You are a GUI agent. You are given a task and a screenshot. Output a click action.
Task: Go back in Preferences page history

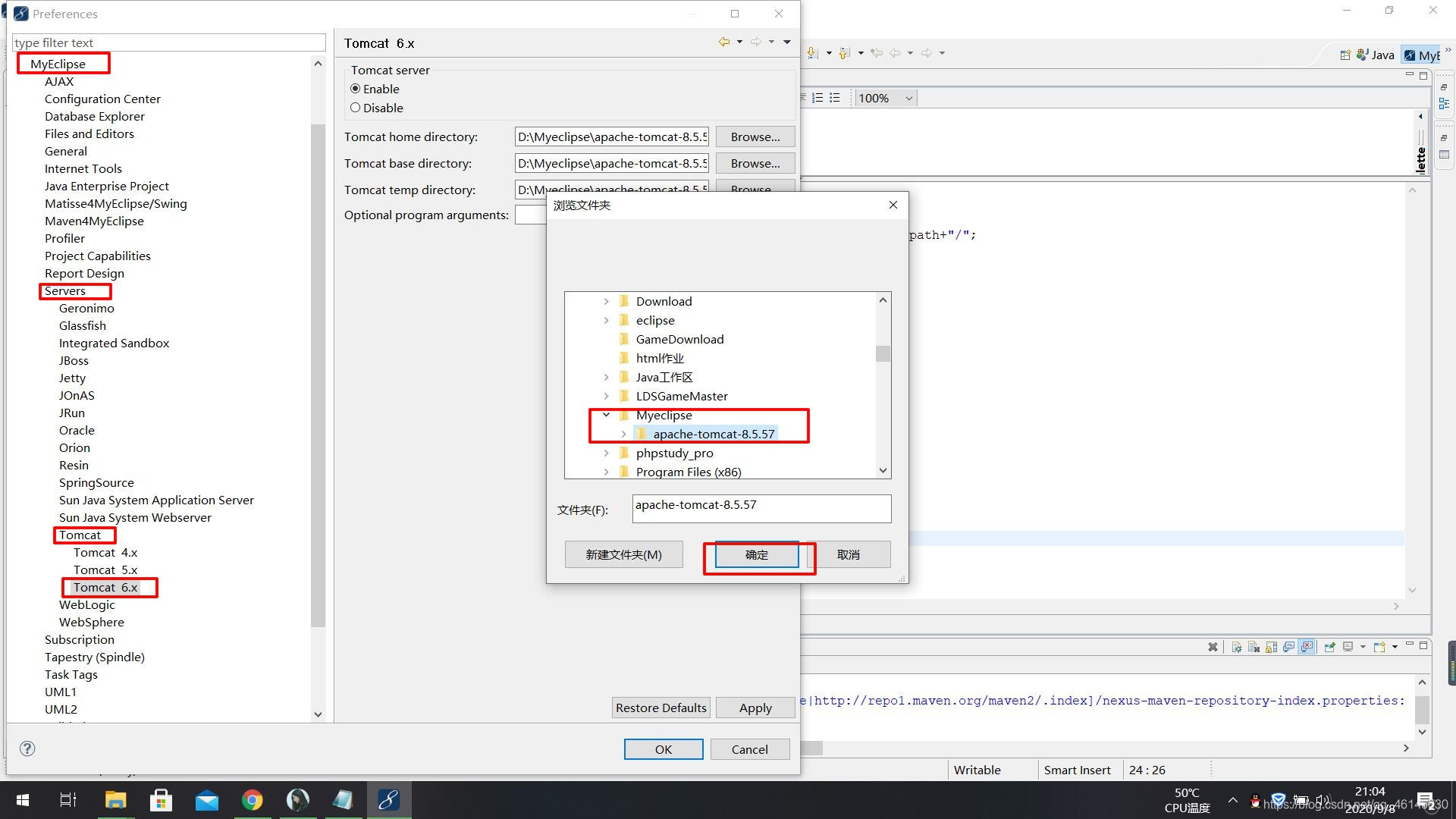(724, 42)
